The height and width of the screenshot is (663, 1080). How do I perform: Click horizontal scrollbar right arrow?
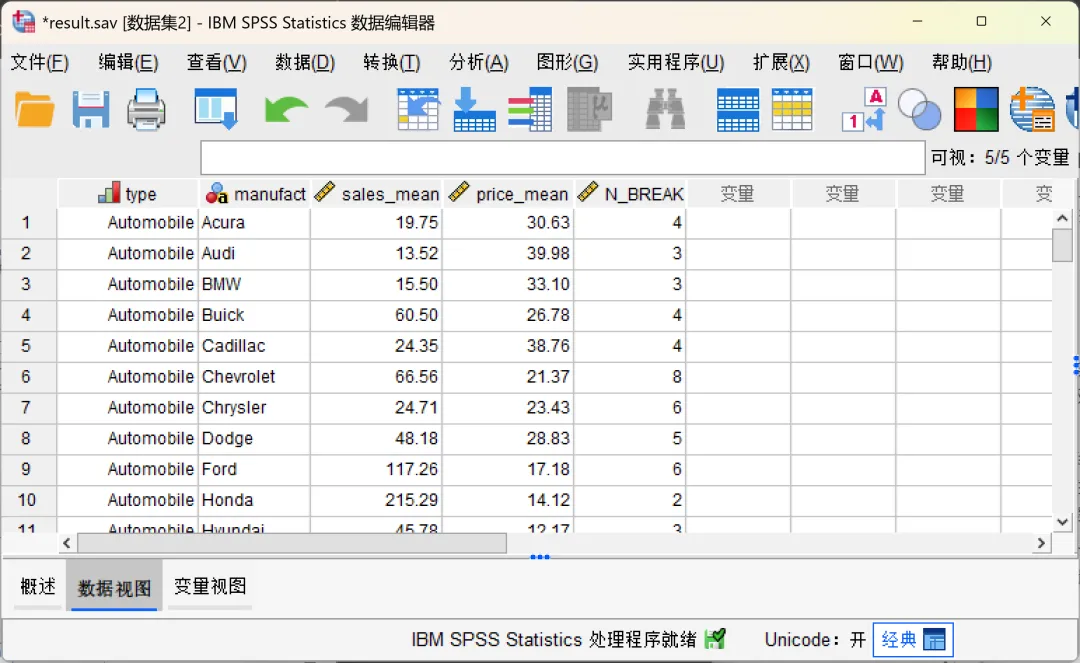[x=1041, y=543]
